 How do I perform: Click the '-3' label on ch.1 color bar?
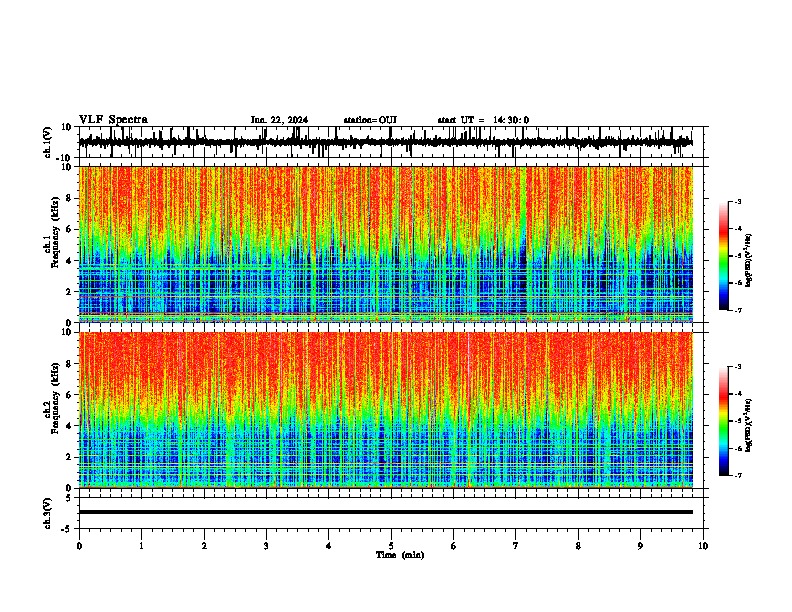[x=737, y=201]
